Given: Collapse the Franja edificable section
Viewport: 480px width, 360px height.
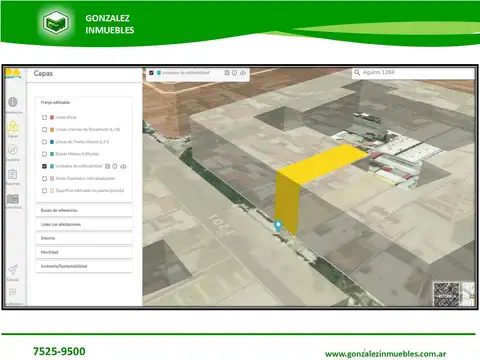Looking at the screenshot, I should click(84, 102).
